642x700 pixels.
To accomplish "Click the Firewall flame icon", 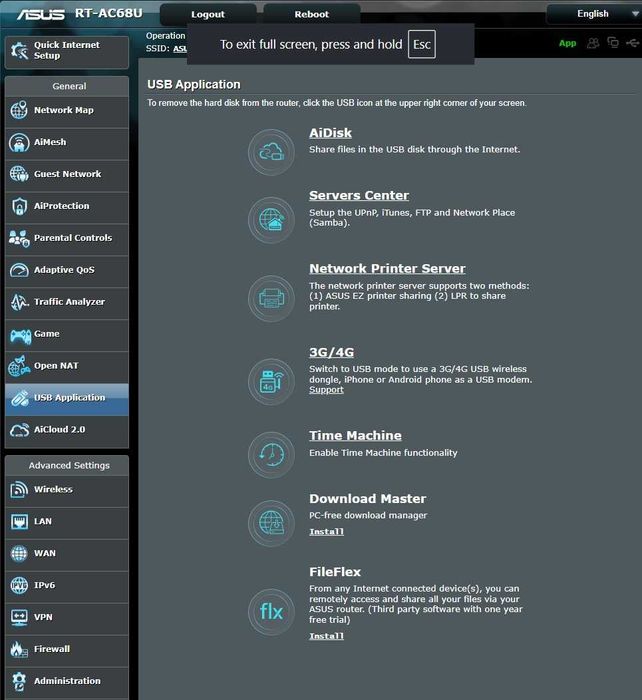I will point(19,649).
